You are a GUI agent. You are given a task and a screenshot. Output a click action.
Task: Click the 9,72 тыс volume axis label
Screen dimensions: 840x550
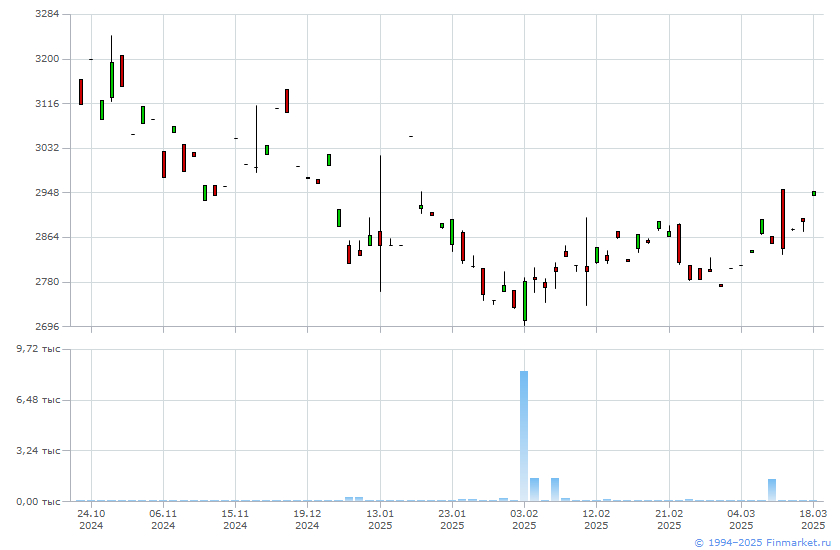[x=39, y=349]
